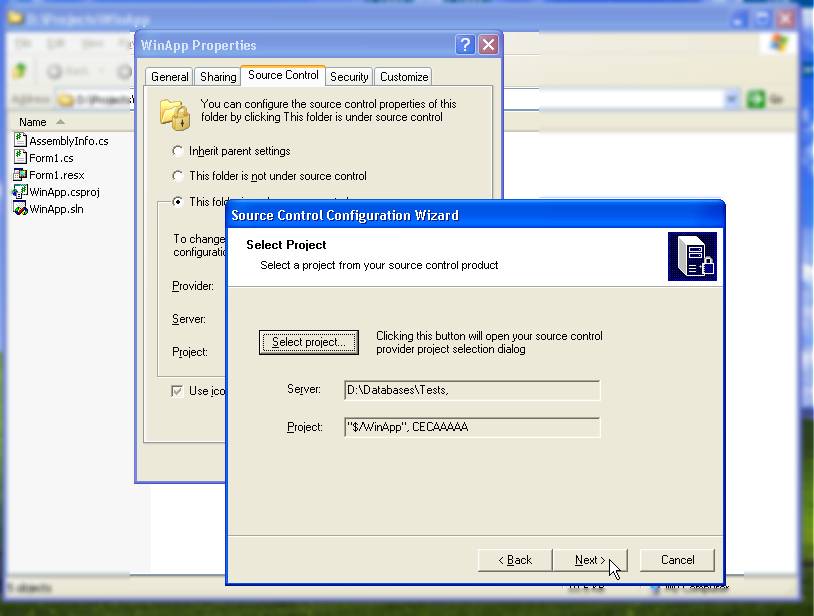Click WinApp.sln file name
The width and height of the screenshot is (814, 616).
pyautogui.click(x=56, y=209)
